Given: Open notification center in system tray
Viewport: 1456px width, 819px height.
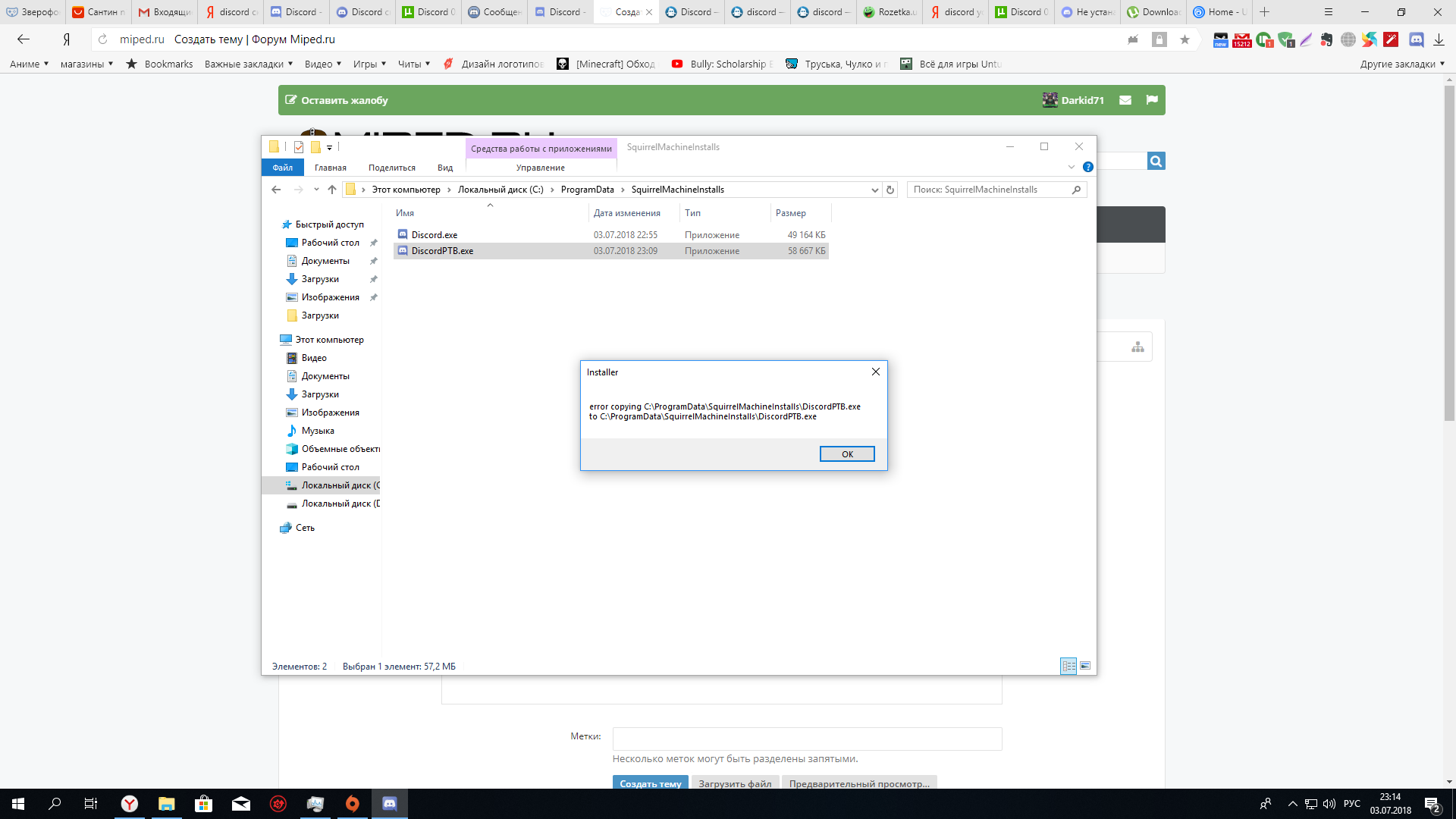Looking at the screenshot, I should tap(1432, 804).
